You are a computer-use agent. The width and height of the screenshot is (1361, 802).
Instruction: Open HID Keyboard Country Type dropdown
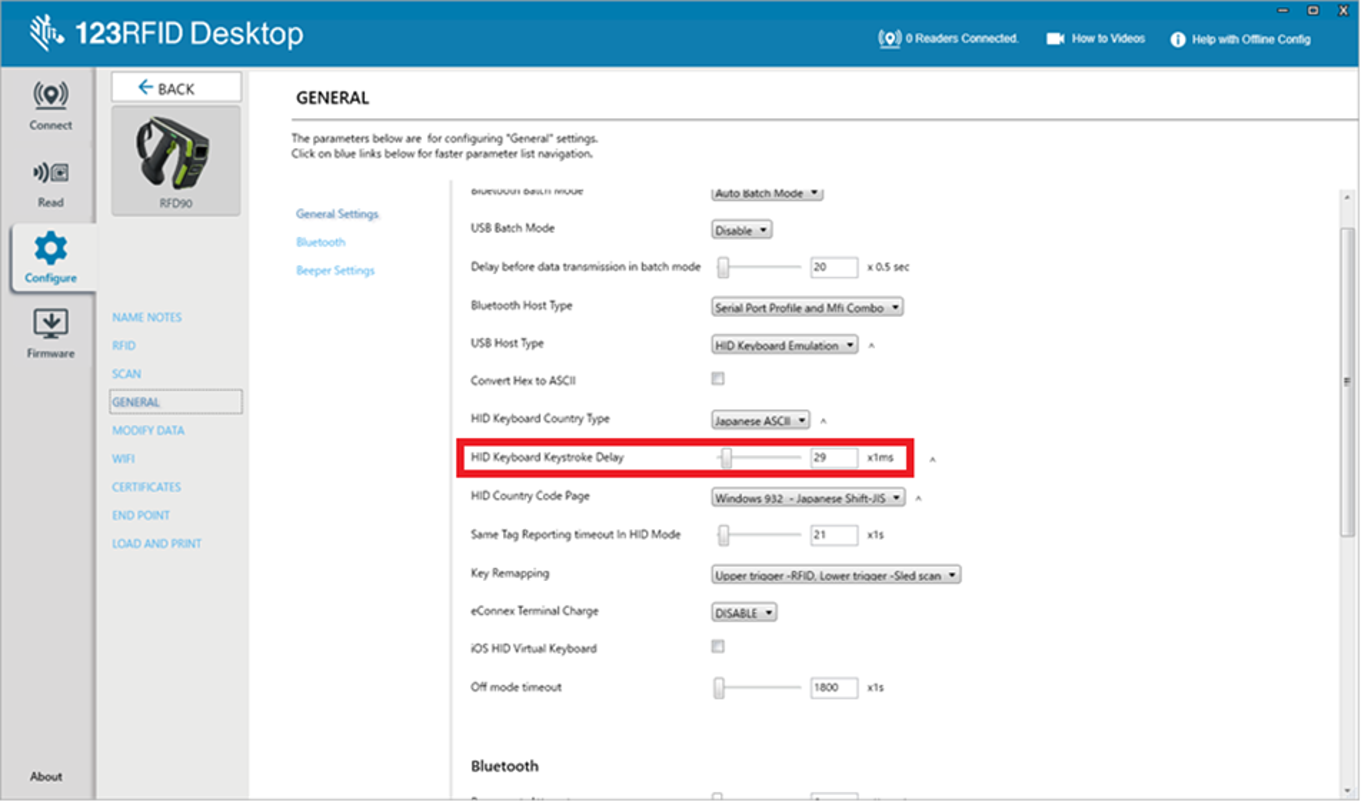tap(760, 421)
